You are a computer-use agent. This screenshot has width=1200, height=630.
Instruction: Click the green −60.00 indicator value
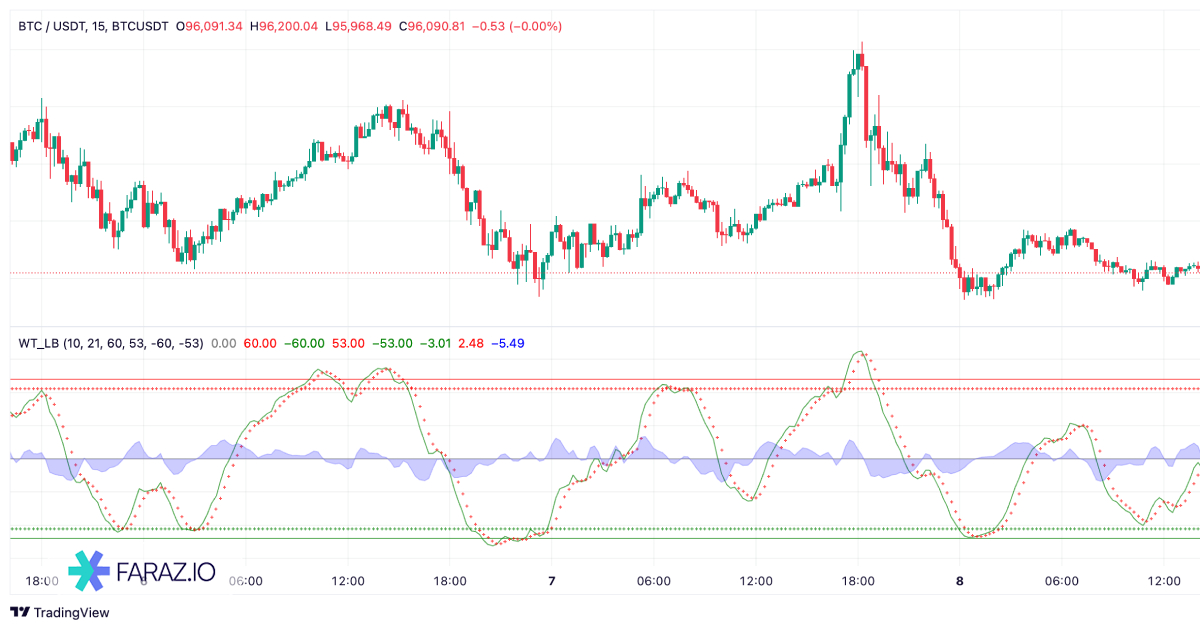click(x=304, y=343)
